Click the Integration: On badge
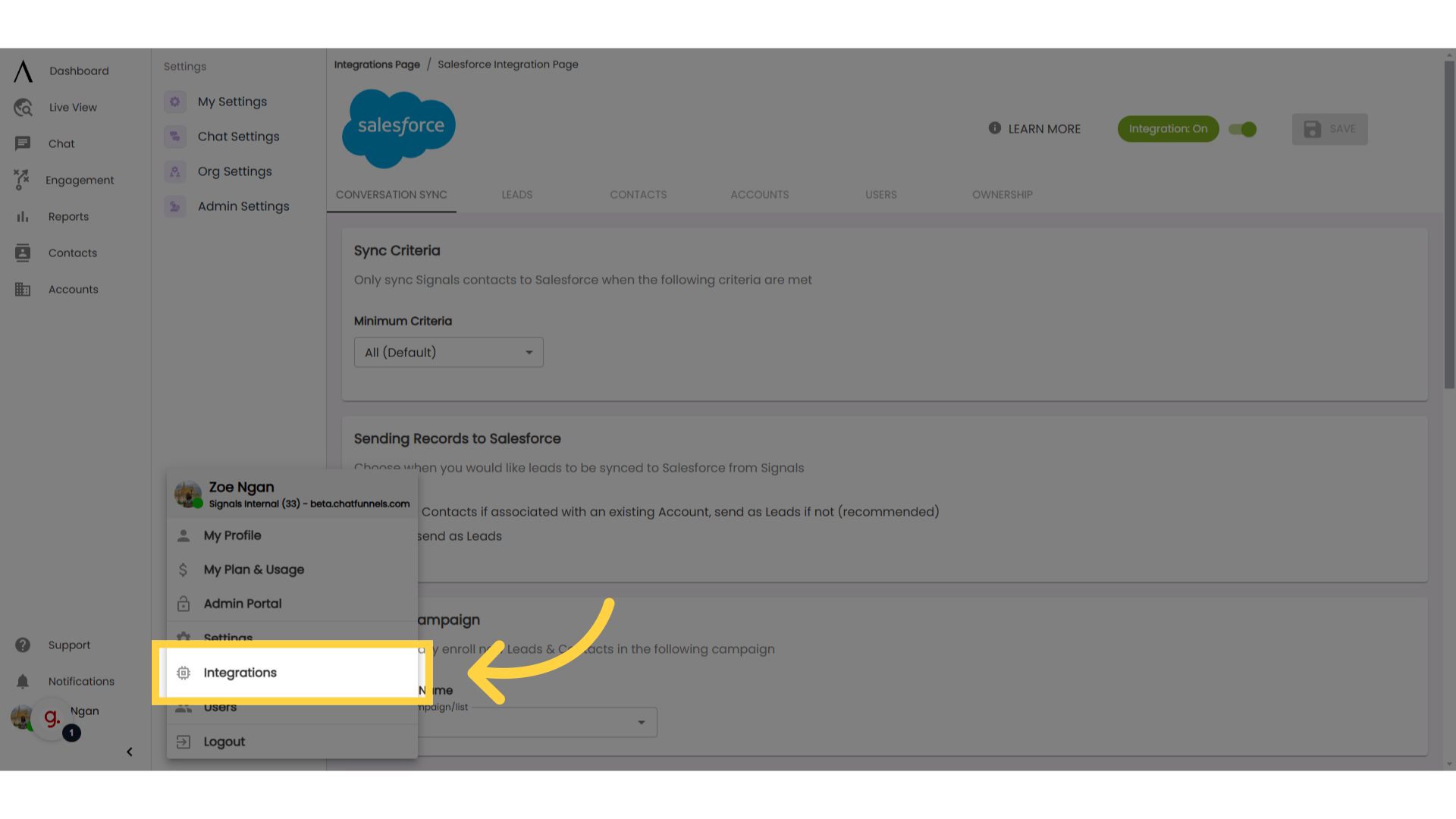The width and height of the screenshot is (1456, 819). tap(1168, 129)
